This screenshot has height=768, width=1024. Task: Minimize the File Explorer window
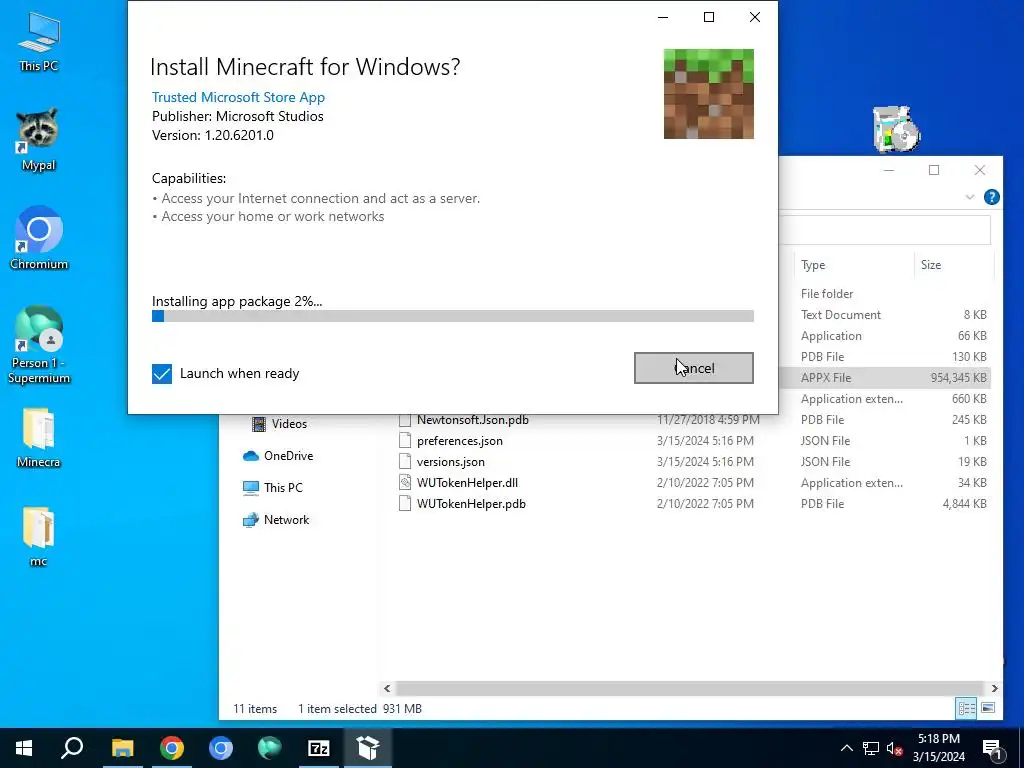889,170
